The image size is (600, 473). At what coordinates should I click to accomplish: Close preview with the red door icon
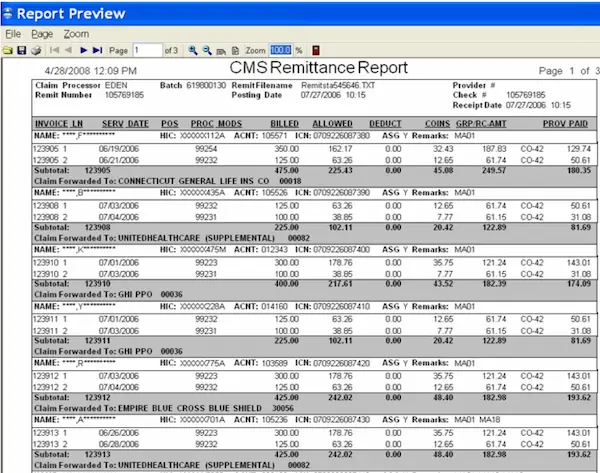(x=316, y=50)
